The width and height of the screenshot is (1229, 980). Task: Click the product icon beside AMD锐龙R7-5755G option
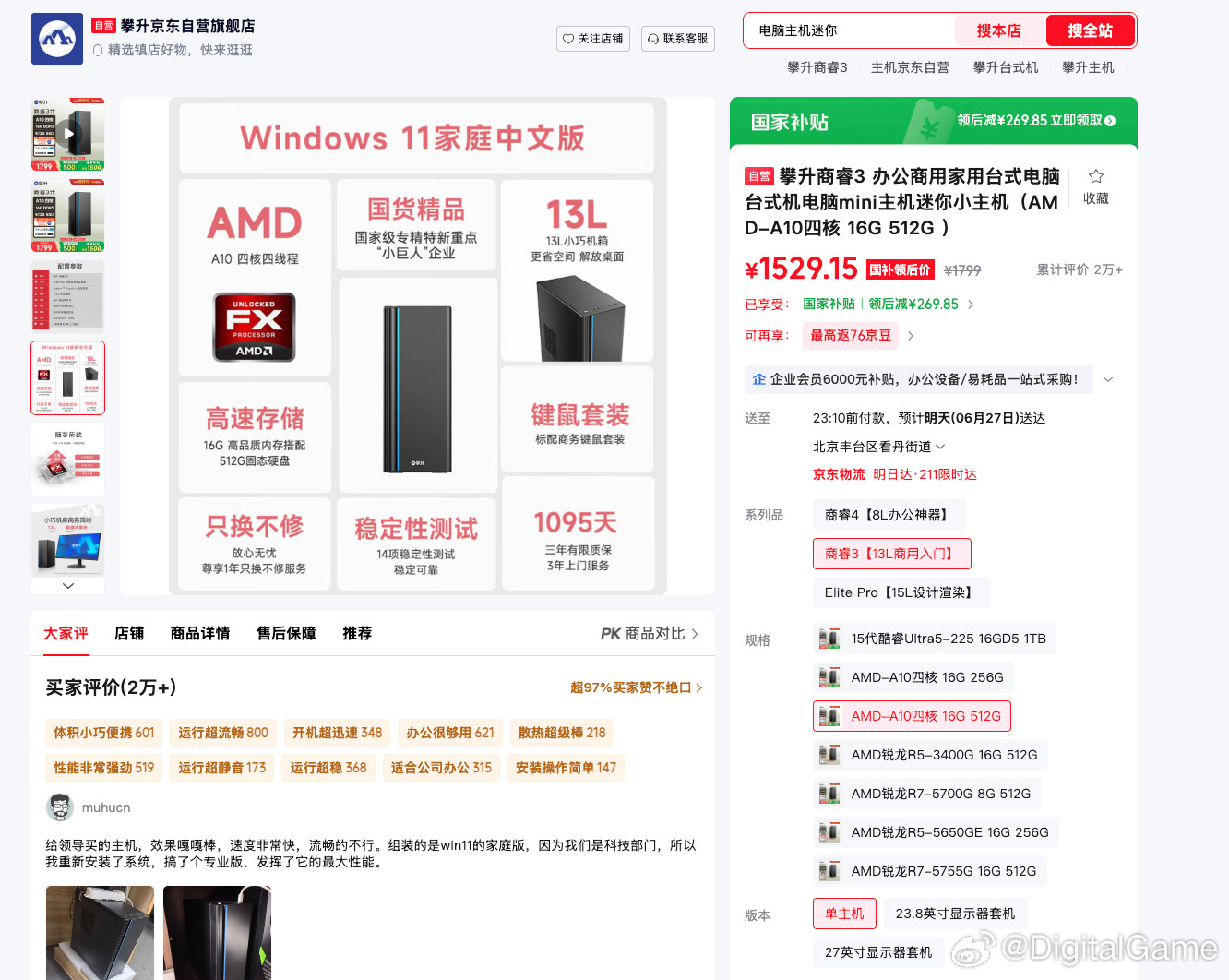click(x=829, y=871)
